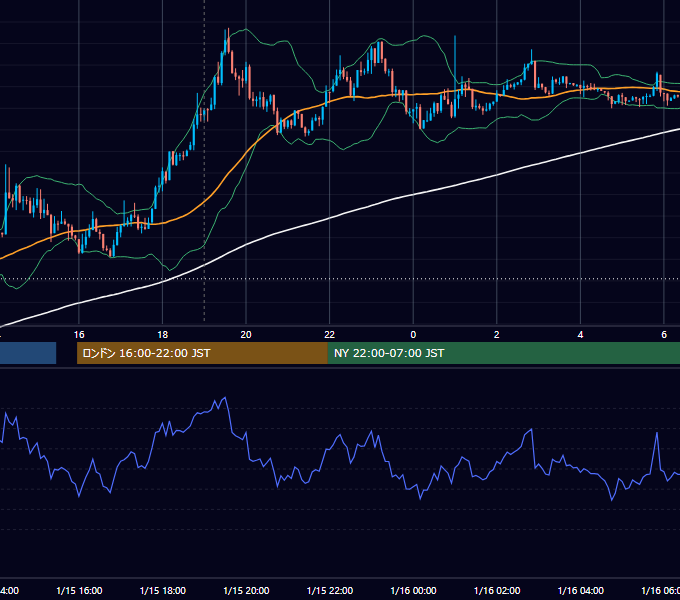Image resolution: width=680 pixels, height=600 pixels.
Task: Click the hour label 16 on the price chart axis
Action: [79, 335]
